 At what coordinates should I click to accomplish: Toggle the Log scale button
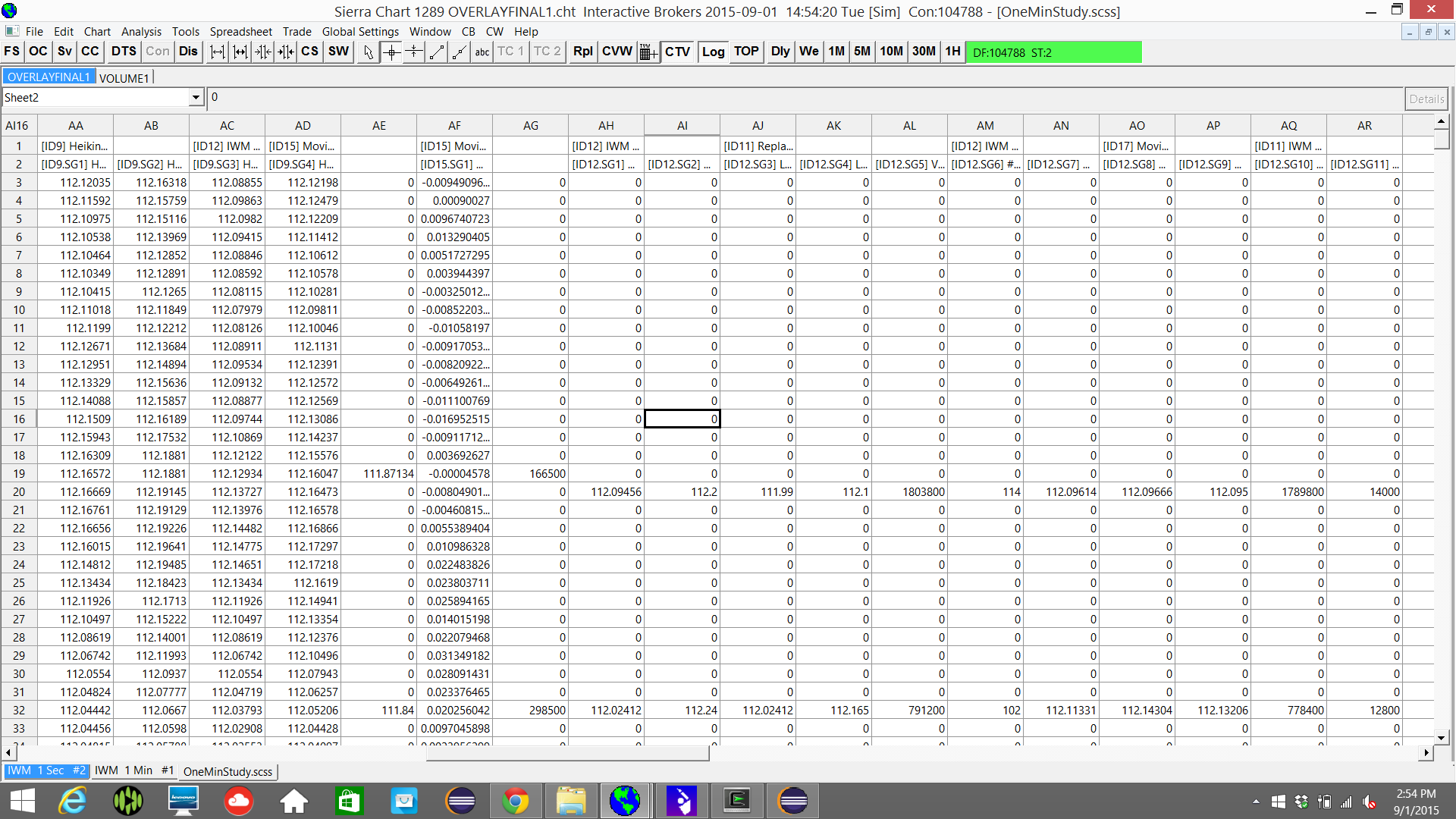coord(713,52)
